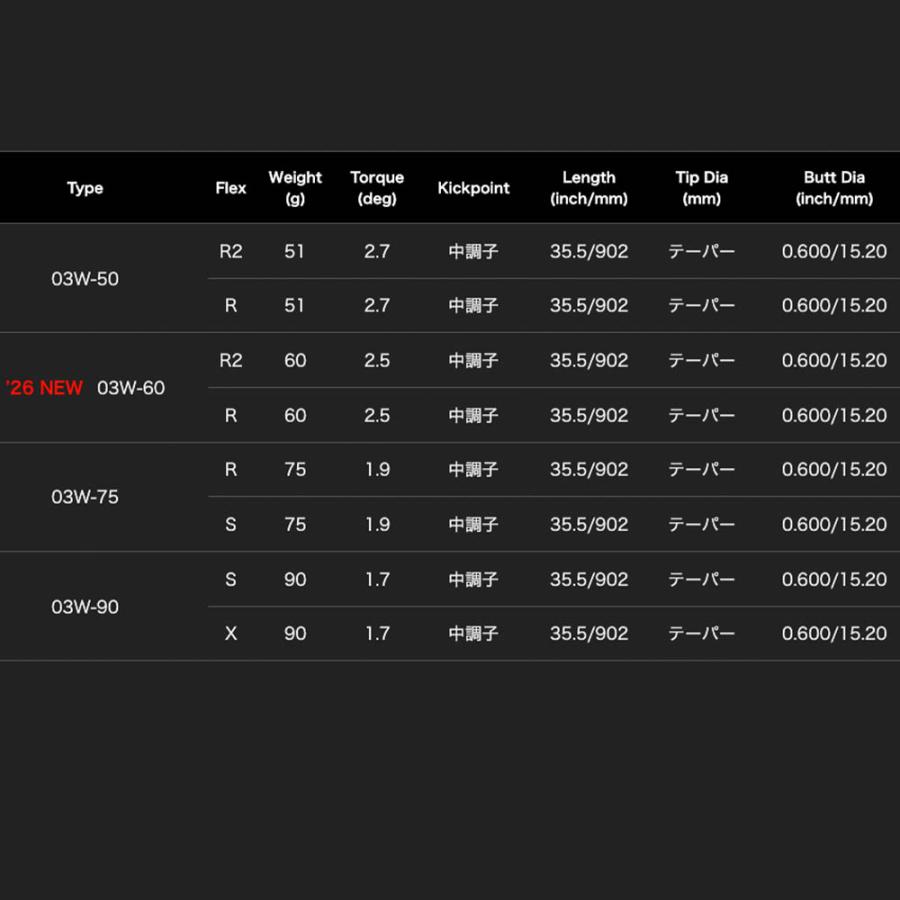Click the Type column header
Screen dimensions: 900x900
coord(85,188)
